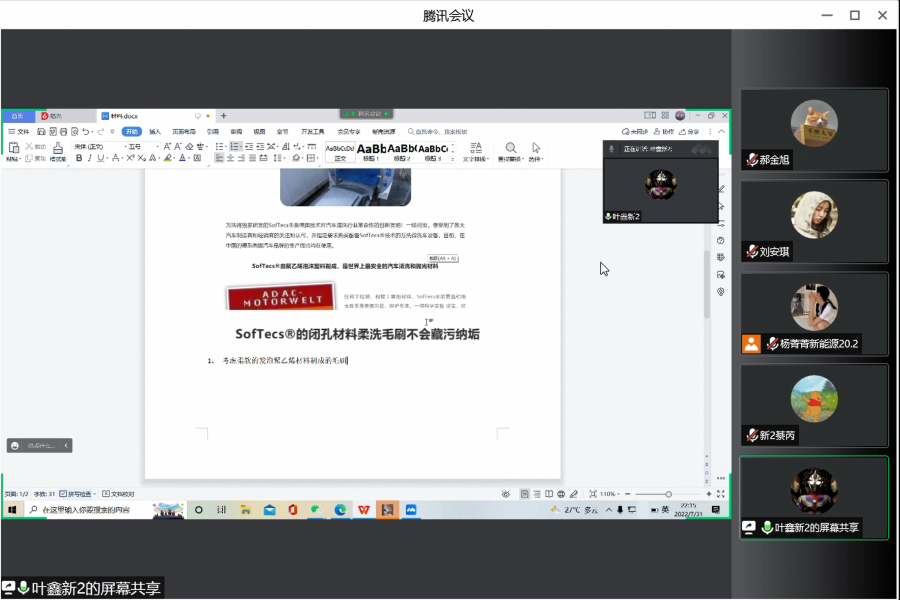The width and height of the screenshot is (900, 600).
Task: Select 郝金旭 participant video tile
Action: pyautogui.click(x=814, y=130)
